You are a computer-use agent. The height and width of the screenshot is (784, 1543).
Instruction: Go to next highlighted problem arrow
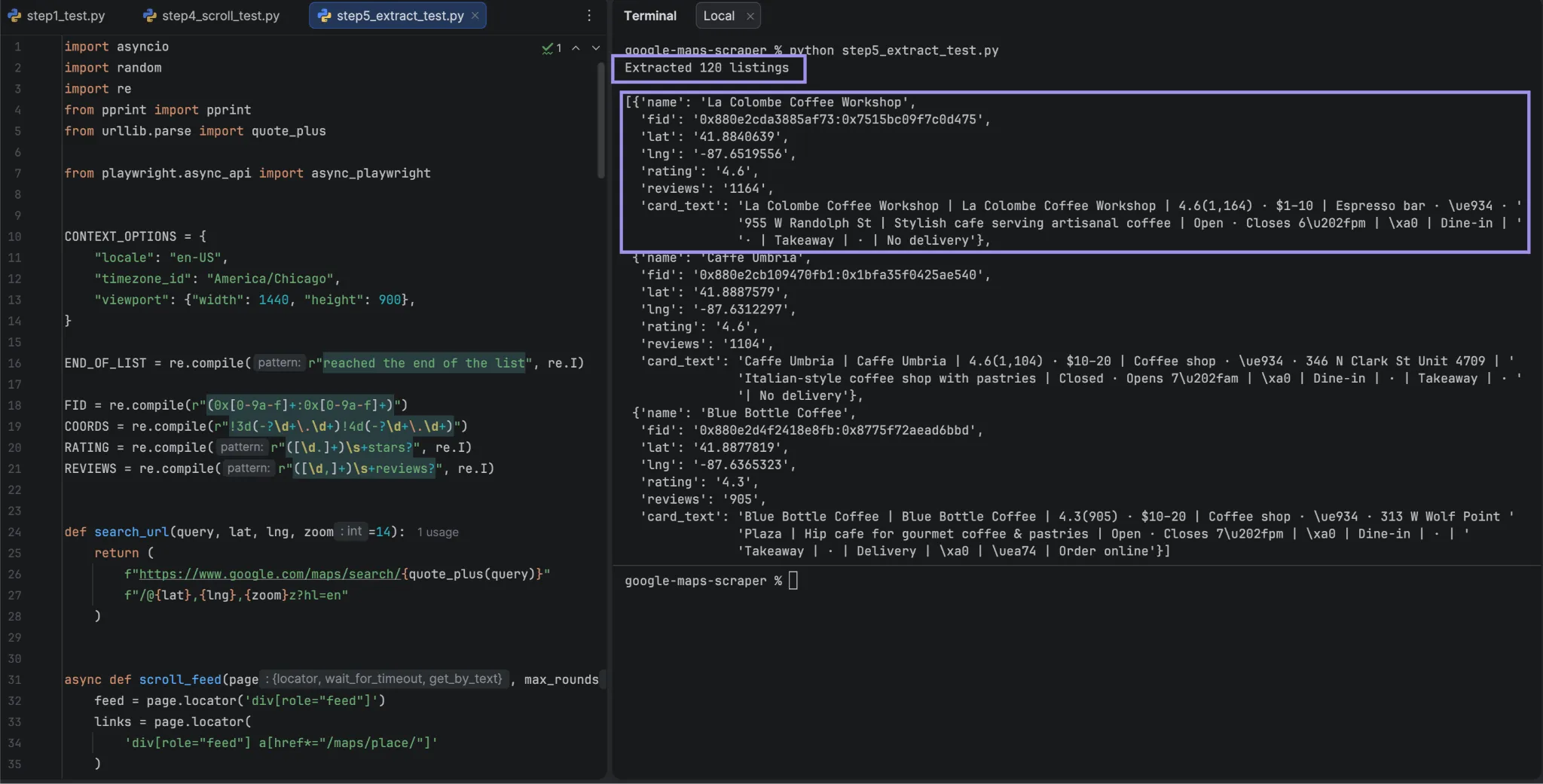pos(596,48)
